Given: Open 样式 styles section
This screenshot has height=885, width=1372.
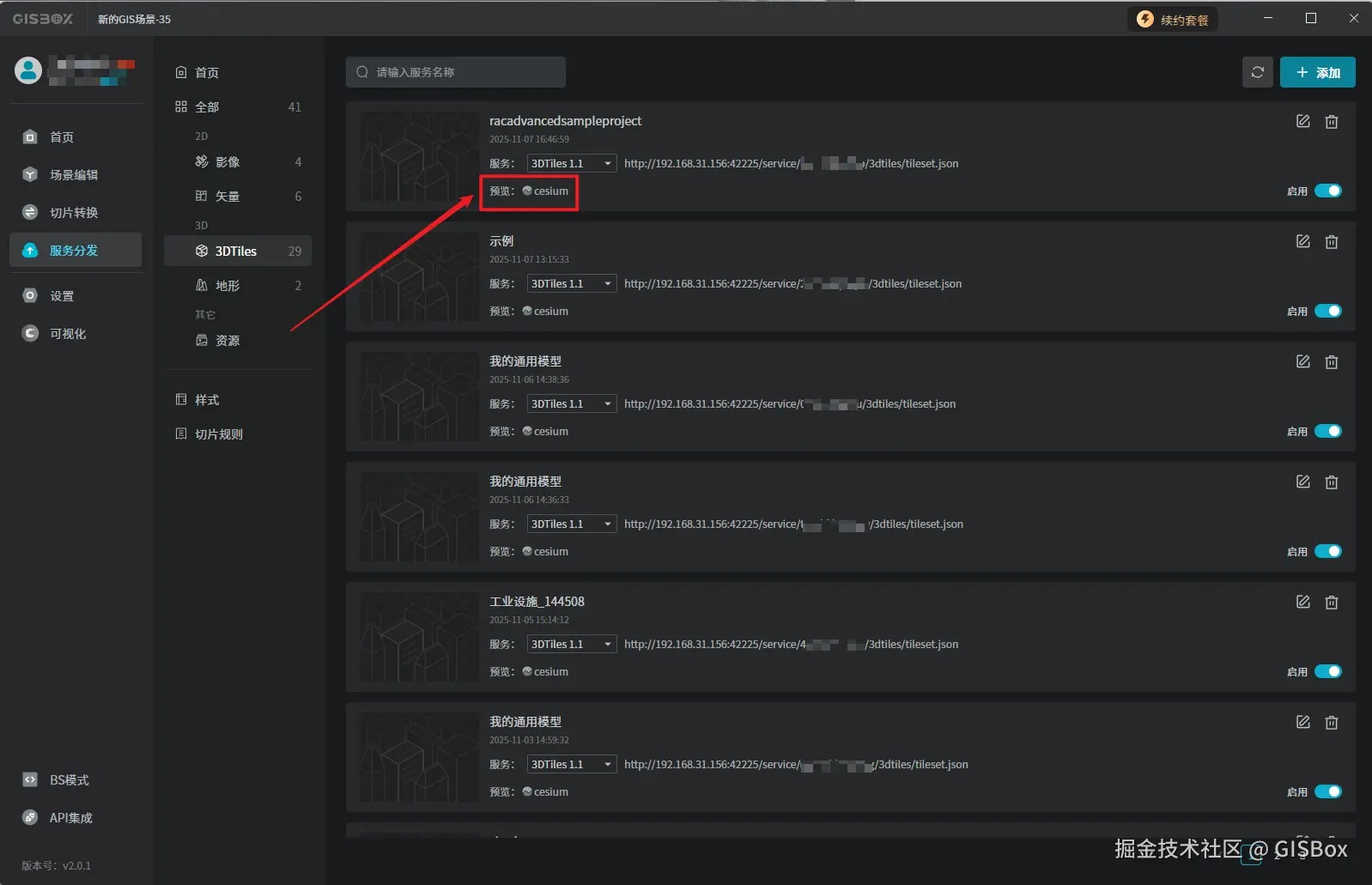Looking at the screenshot, I should pos(238,399).
